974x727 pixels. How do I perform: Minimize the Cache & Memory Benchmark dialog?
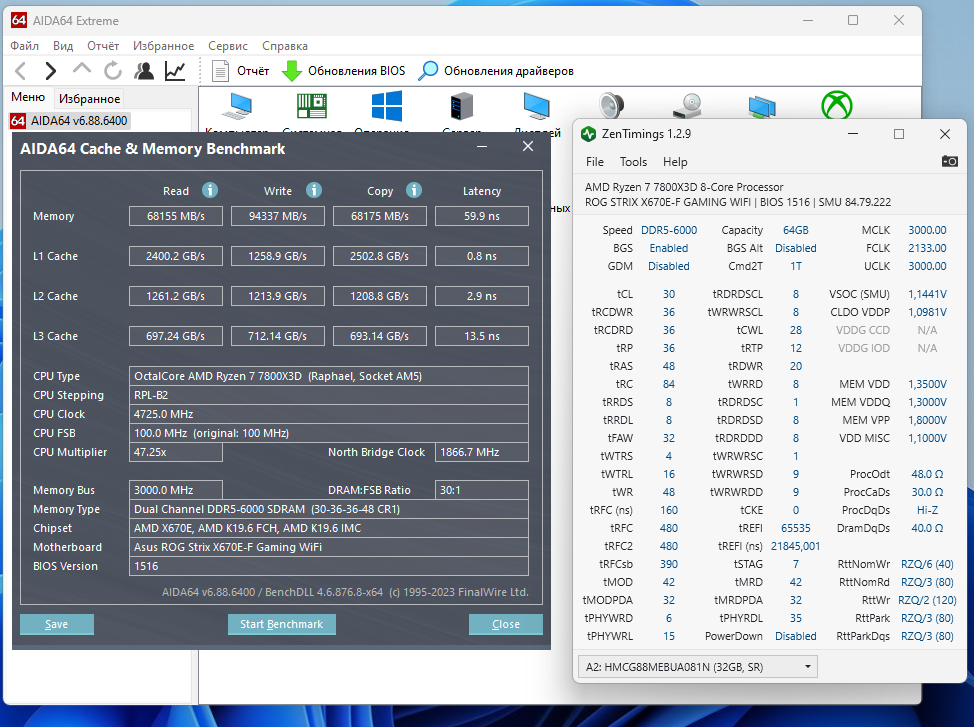click(x=482, y=147)
